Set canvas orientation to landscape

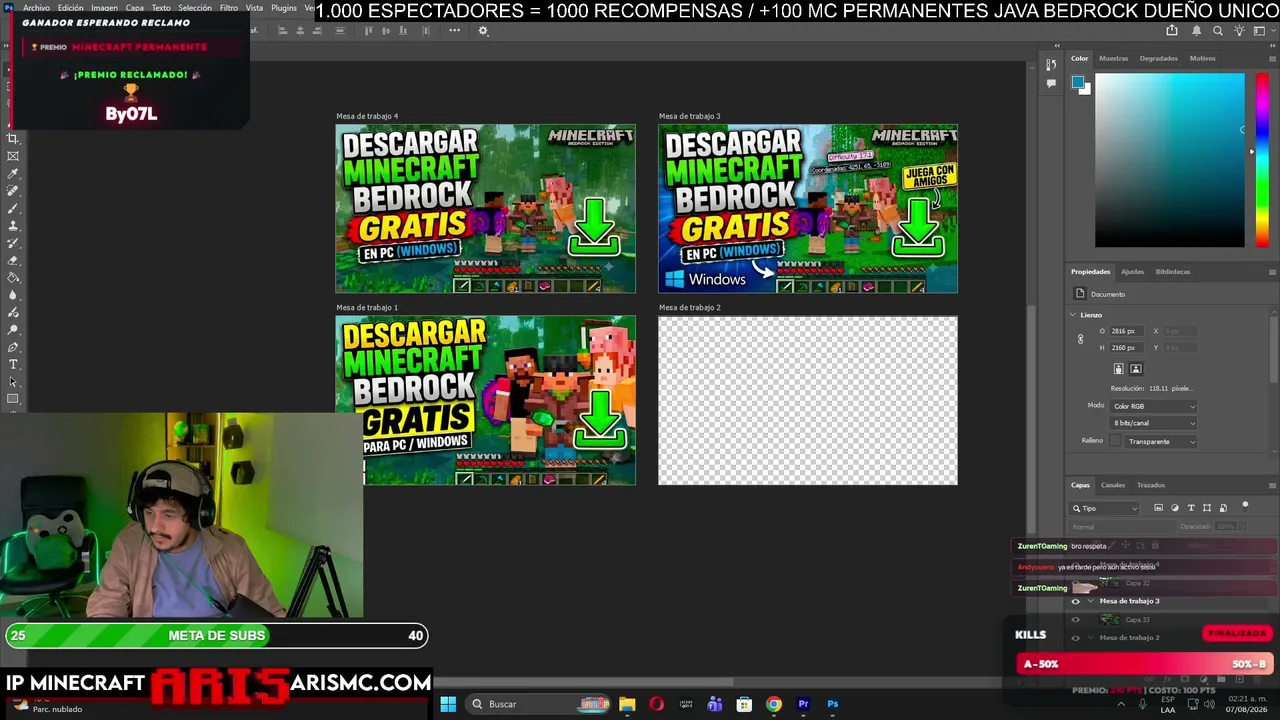pyautogui.click(x=1136, y=369)
